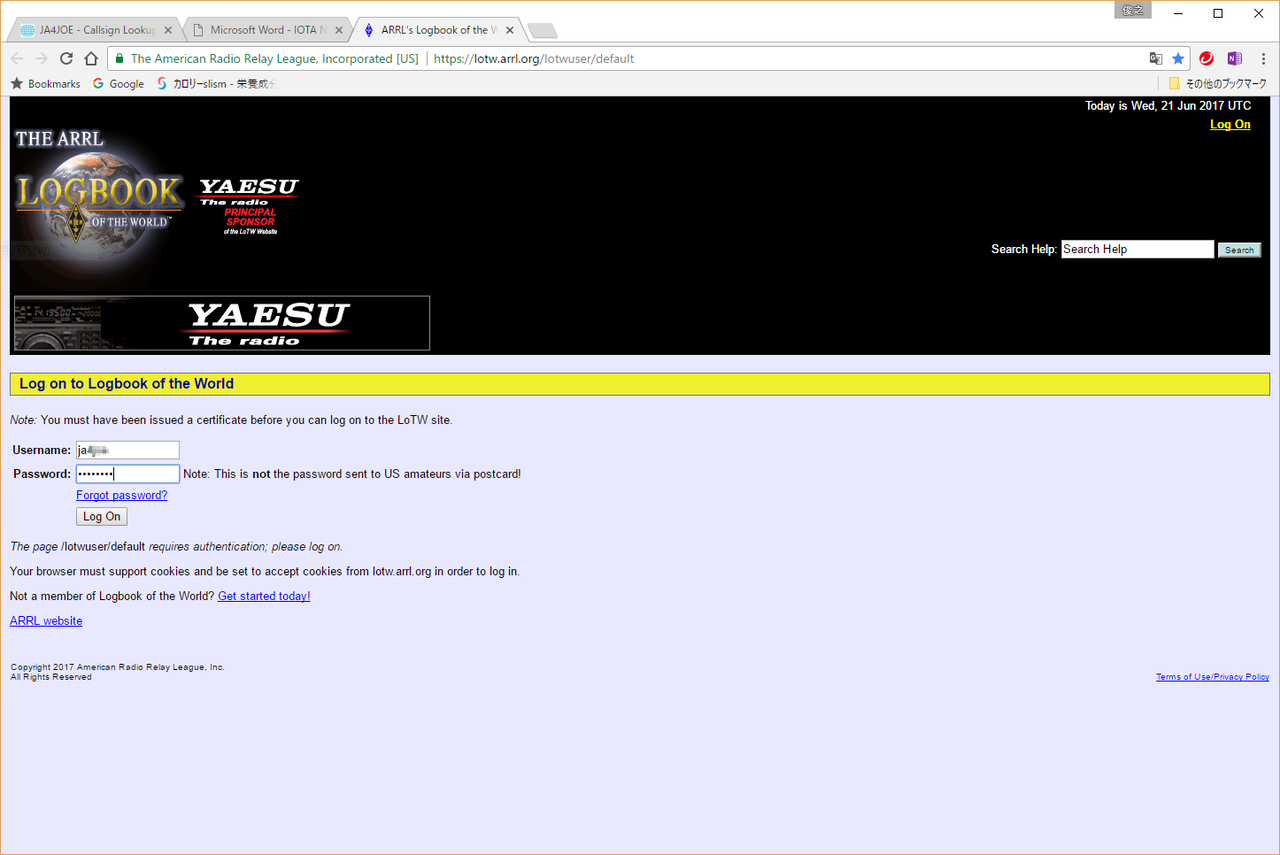Focus the Username field

click(x=128, y=450)
